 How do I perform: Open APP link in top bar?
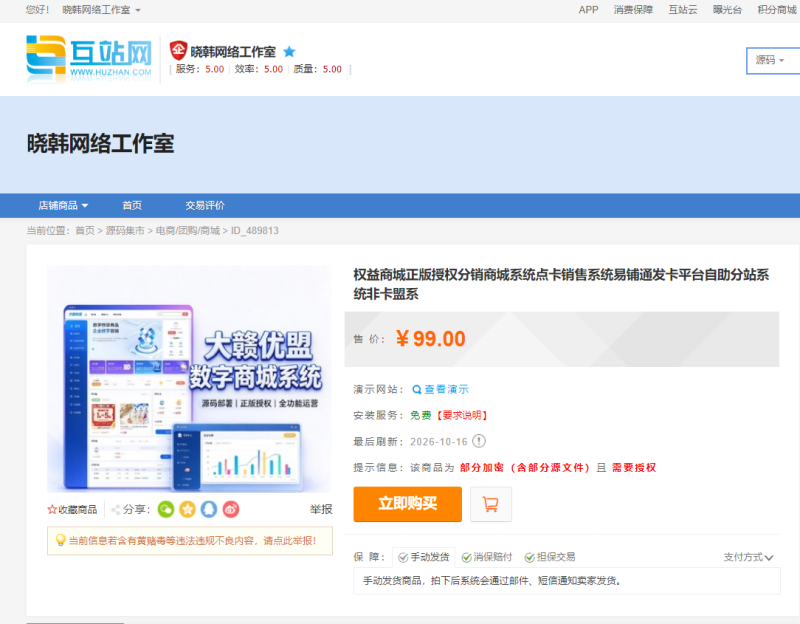(588, 10)
